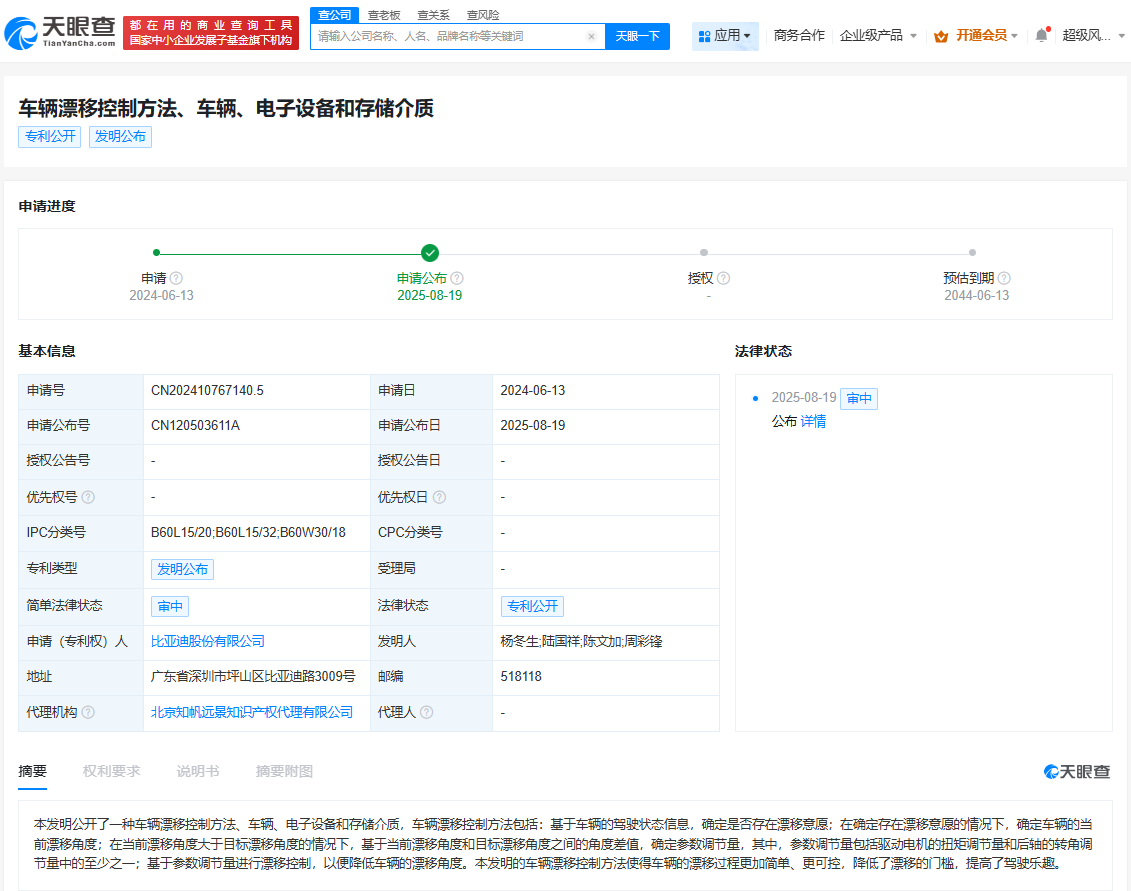This screenshot has height=891, width=1131.
Task: Select the 查风险 search tab
Action: pyautogui.click(x=483, y=15)
